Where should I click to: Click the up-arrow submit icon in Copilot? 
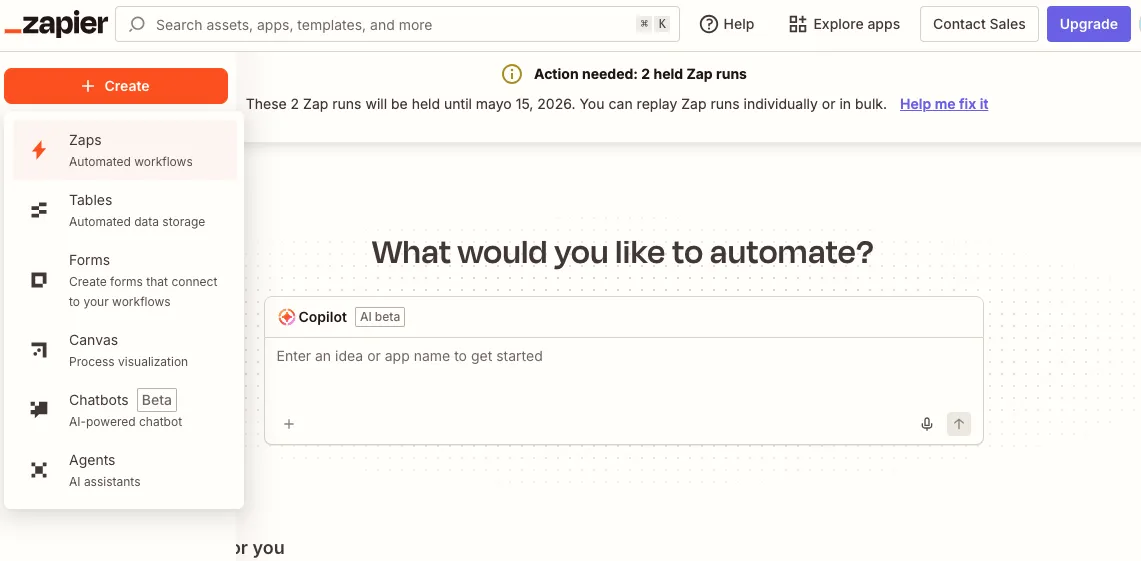point(959,424)
